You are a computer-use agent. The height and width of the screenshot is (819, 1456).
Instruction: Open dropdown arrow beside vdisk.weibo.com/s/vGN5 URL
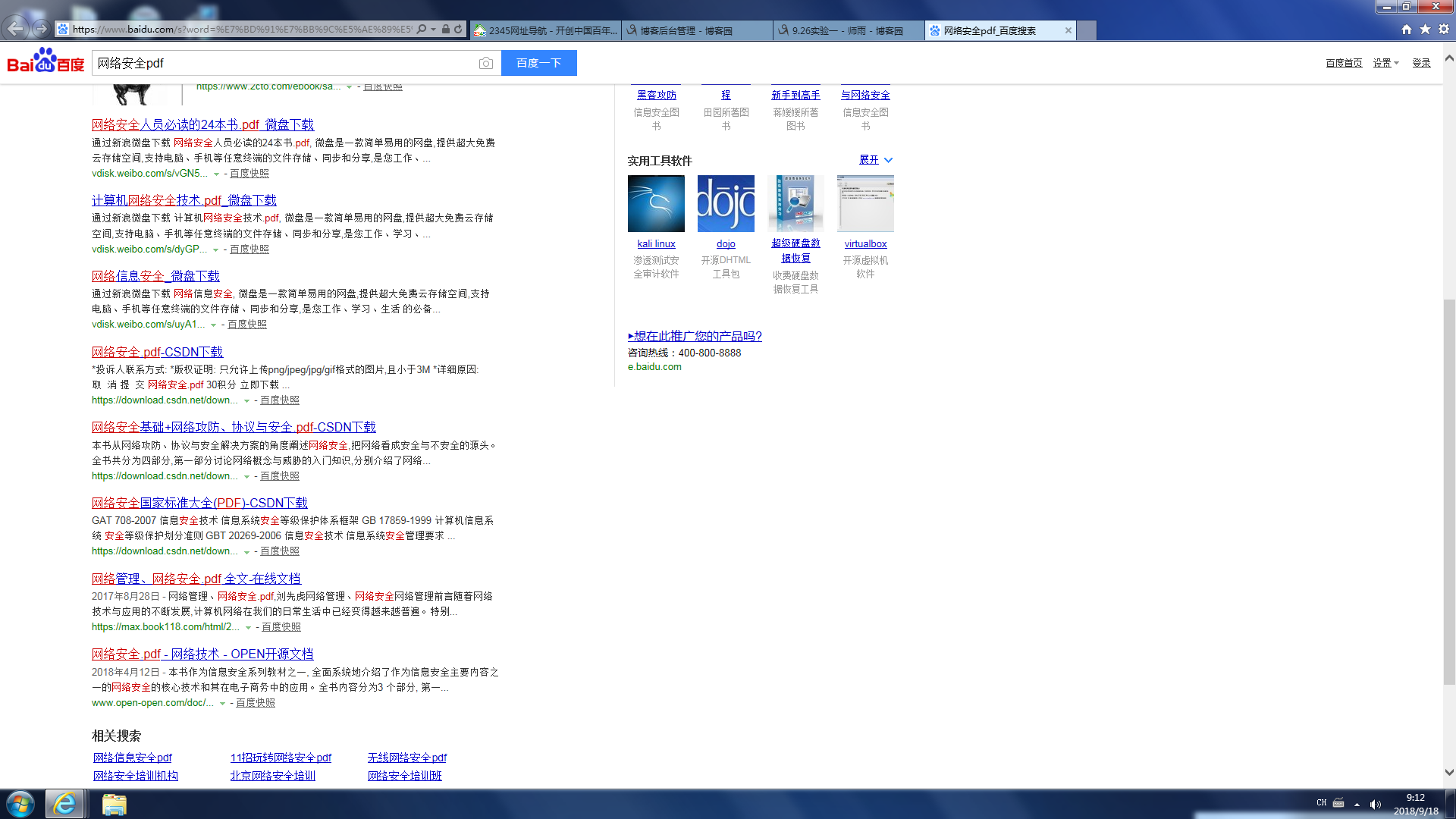click(216, 174)
